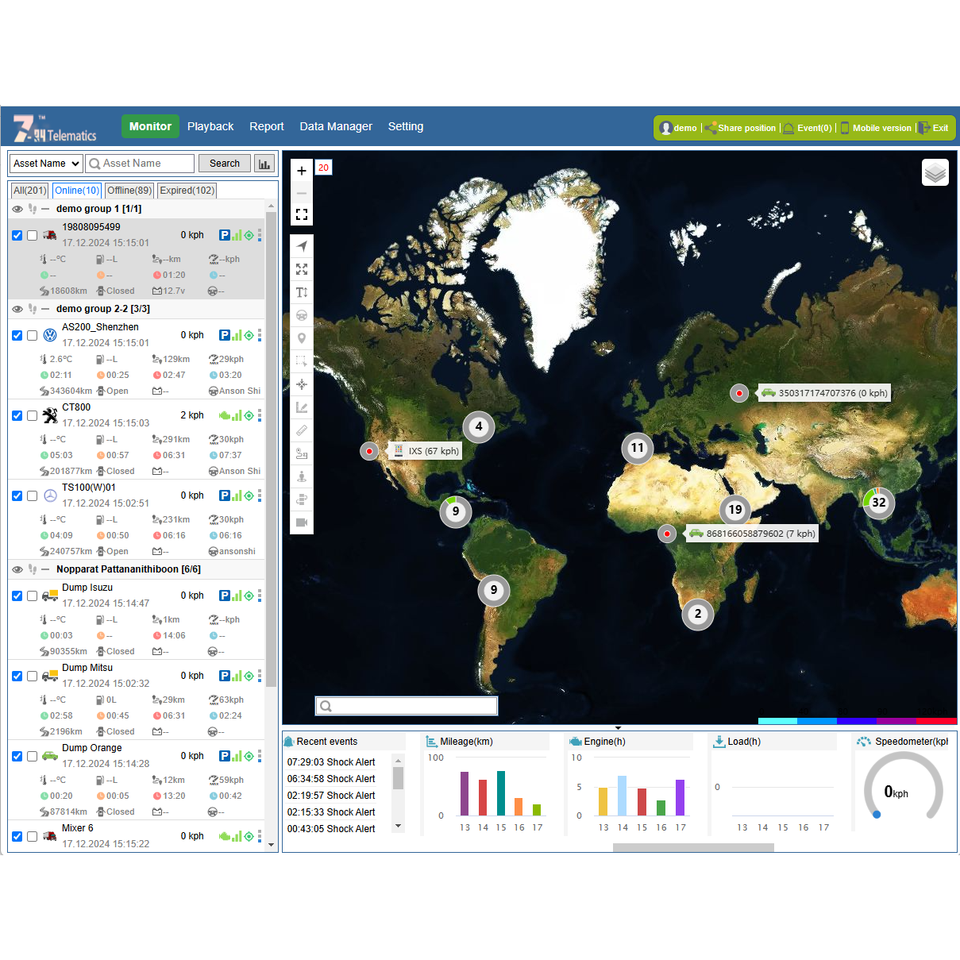
Task: Switch to the Monitor tab
Action: (150, 126)
